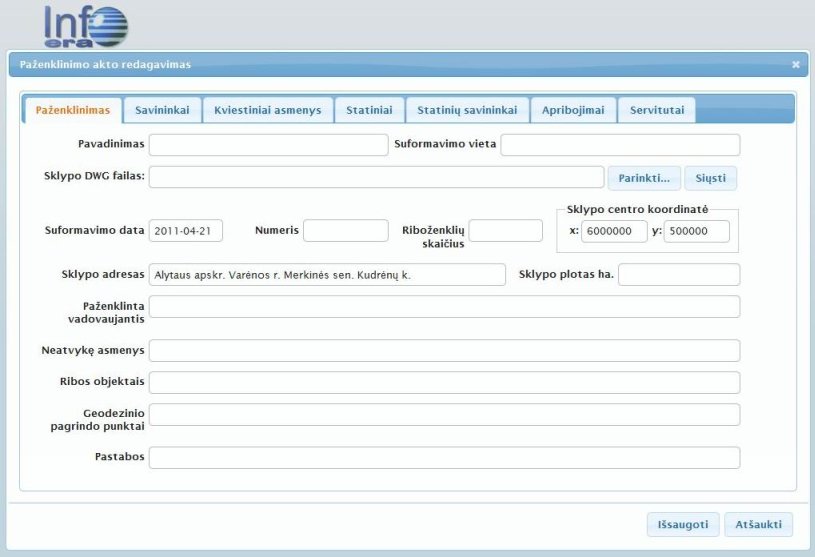The height and width of the screenshot is (557, 815).
Task: Click the Parinkti... file browse button
Action: click(x=644, y=178)
